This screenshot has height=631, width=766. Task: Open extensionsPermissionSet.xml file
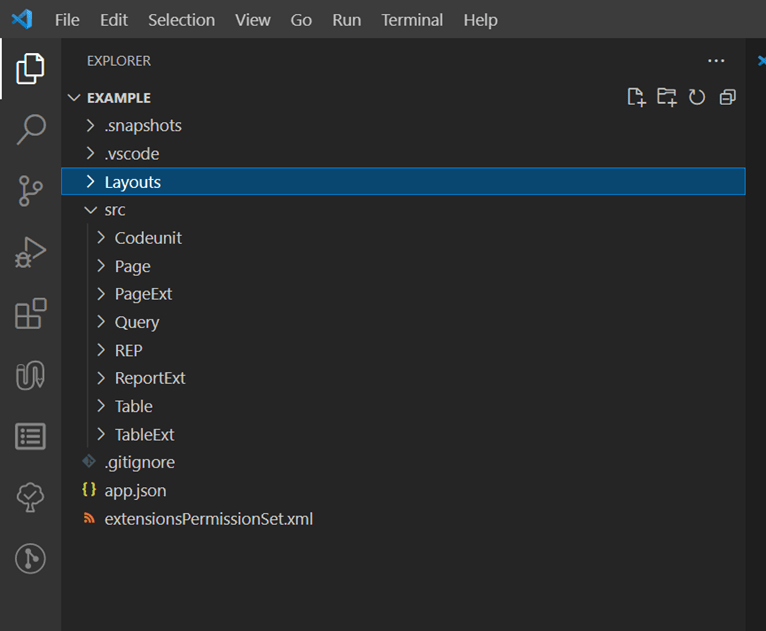click(x=208, y=519)
